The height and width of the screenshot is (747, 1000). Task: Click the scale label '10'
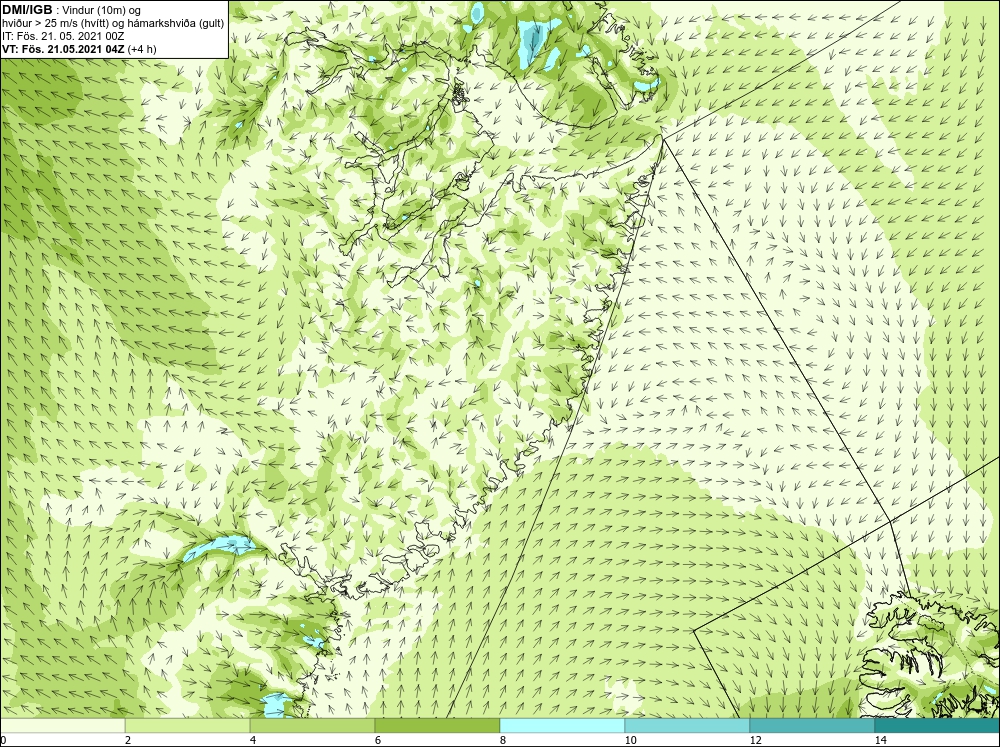point(631,740)
